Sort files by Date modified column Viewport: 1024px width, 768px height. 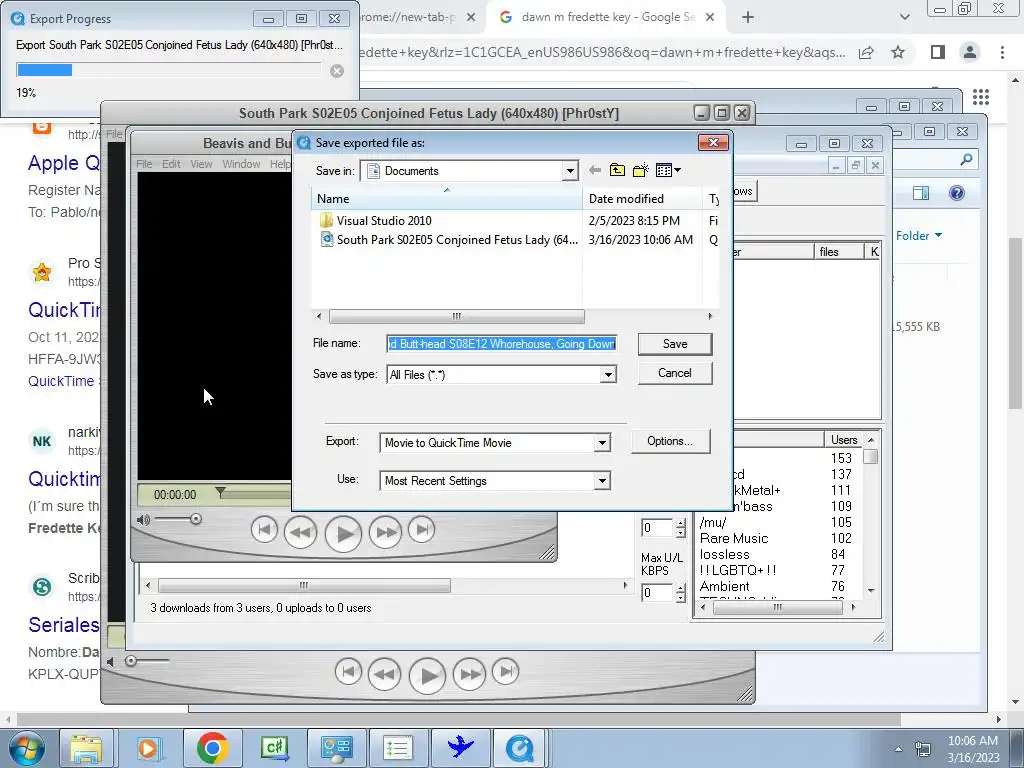point(643,199)
